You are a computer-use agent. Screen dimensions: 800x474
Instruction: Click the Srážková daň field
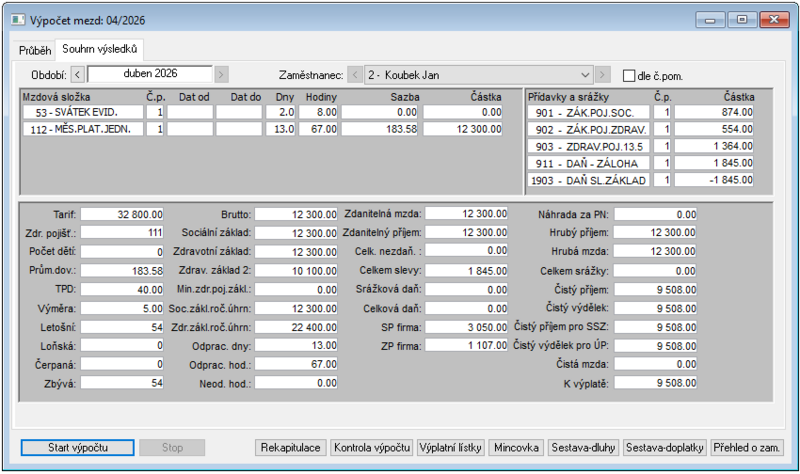click(x=467, y=289)
